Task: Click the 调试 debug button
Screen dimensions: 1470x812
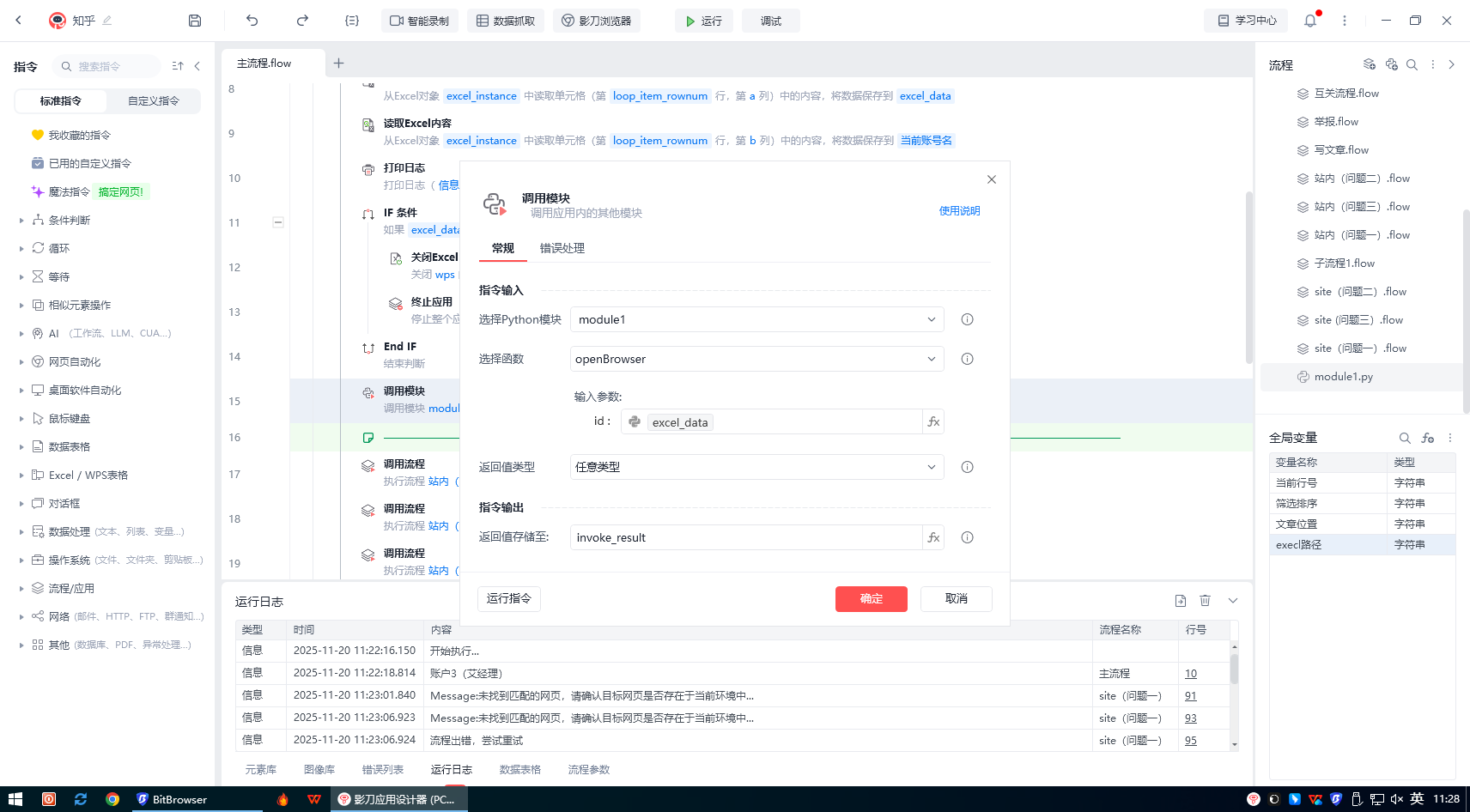Action: pyautogui.click(x=771, y=21)
